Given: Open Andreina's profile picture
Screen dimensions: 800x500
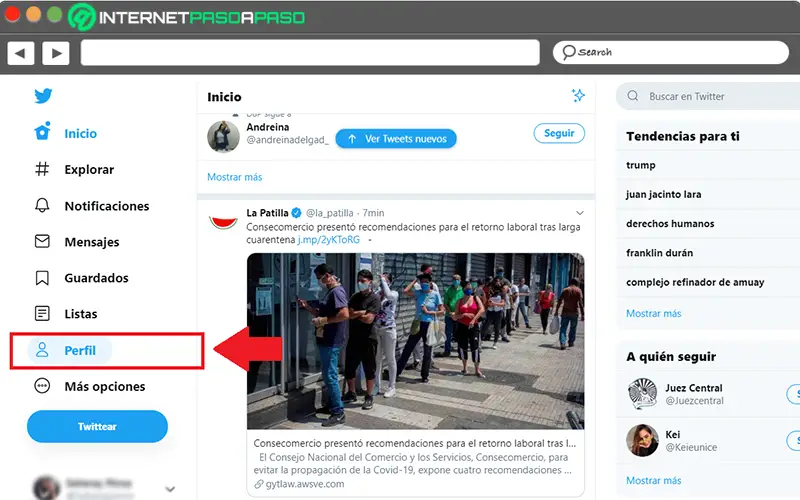Looking at the screenshot, I should pos(223,137).
